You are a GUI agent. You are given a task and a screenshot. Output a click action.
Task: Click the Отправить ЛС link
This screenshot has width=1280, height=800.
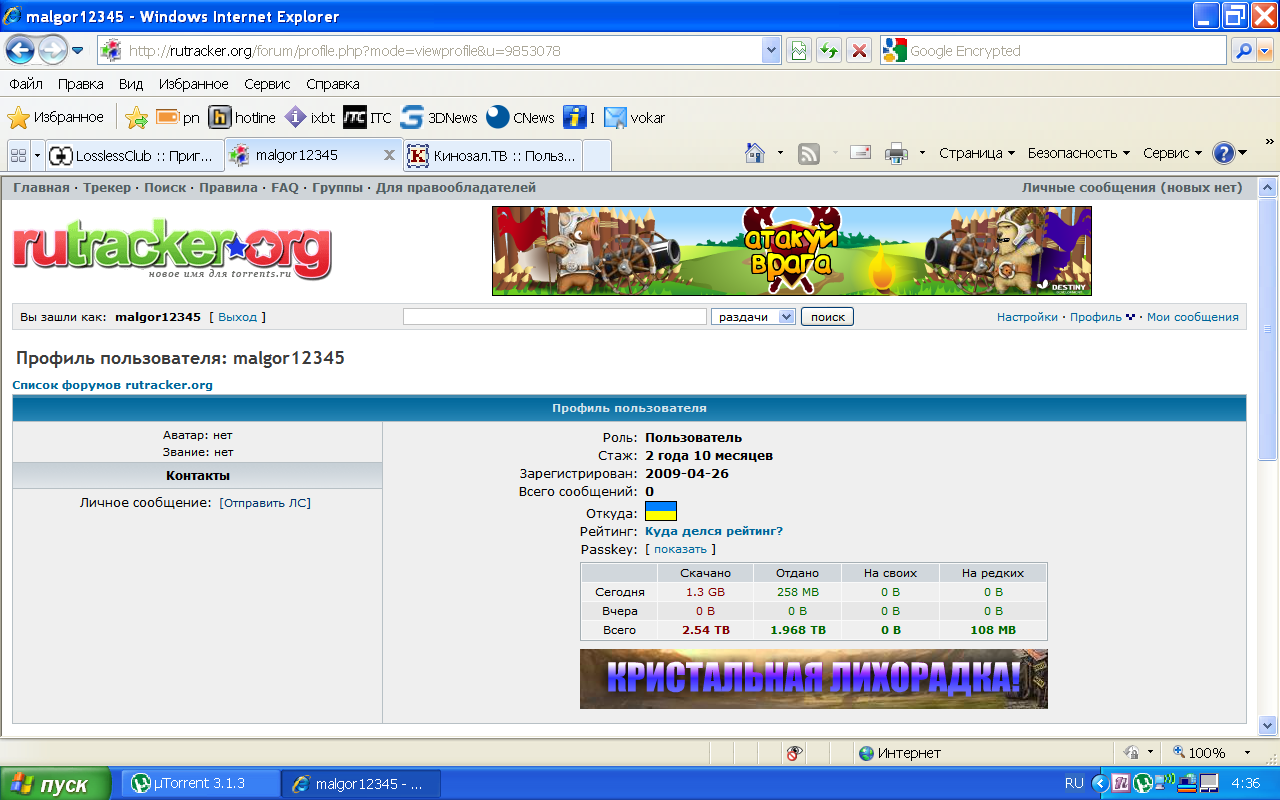[265, 503]
